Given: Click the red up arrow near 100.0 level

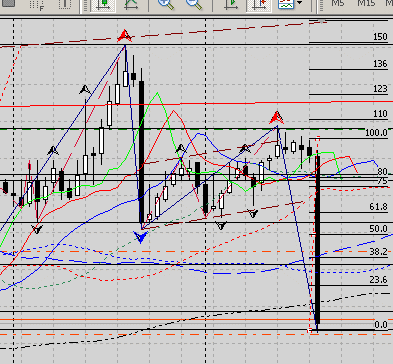Looking at the screenshot, I should pyautogui.click(x=276, y=118).
